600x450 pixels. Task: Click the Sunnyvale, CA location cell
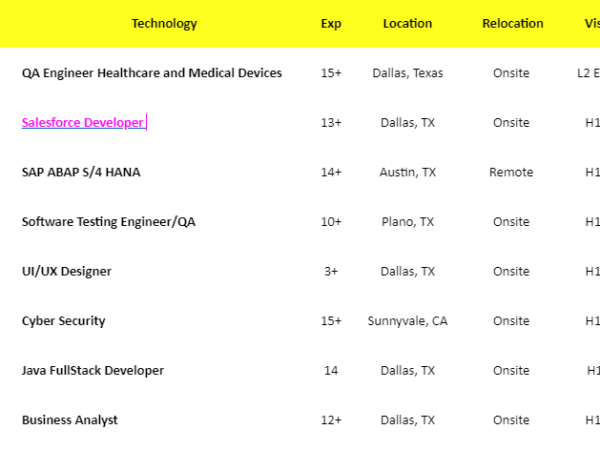(x=407, y=321)
